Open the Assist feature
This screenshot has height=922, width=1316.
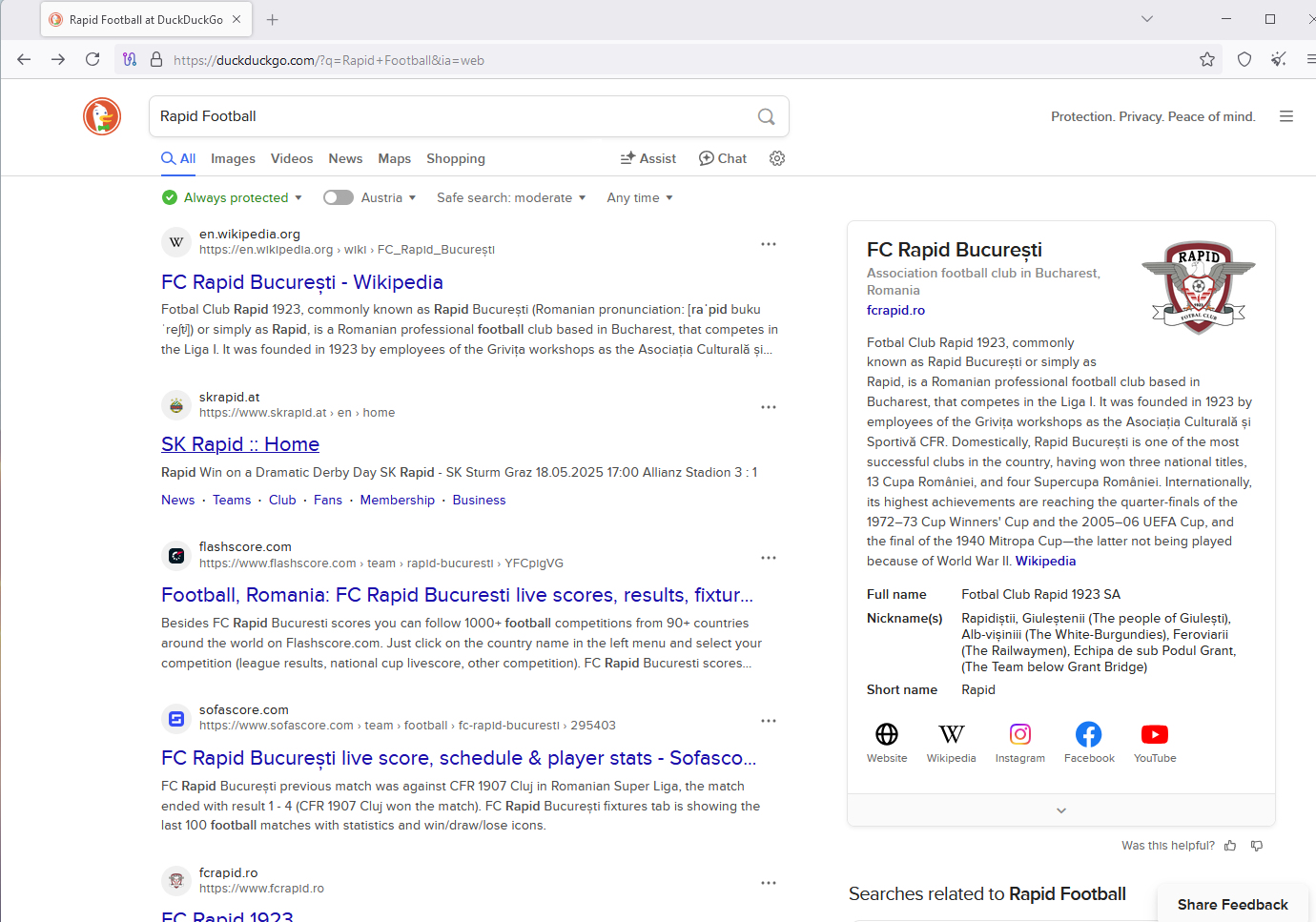[648, 158]
